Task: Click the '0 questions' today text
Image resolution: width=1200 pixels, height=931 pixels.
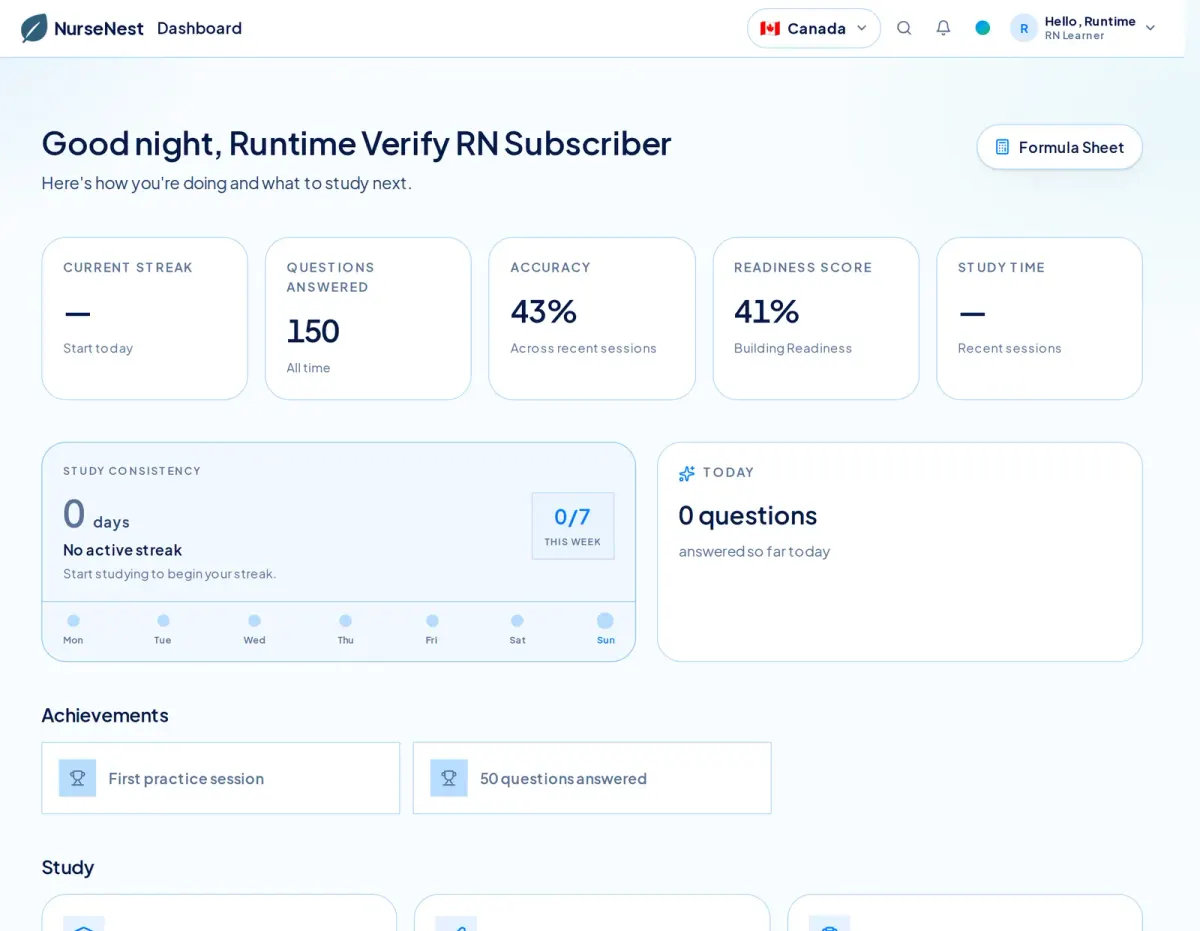Action: [x=748, y=515]
